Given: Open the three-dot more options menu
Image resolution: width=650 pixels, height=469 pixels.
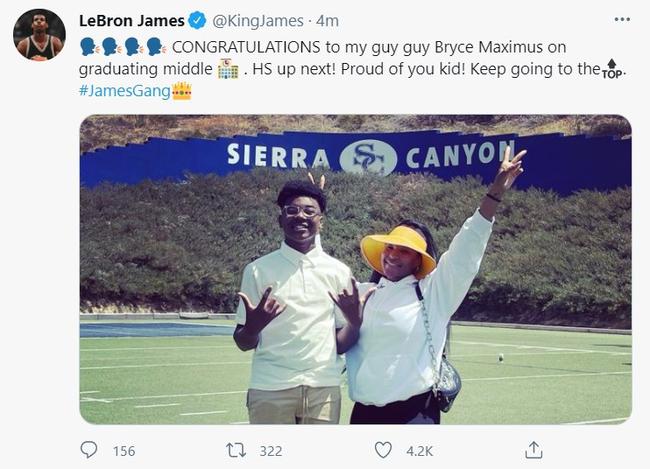Looking at the screenshot, I should pyautogui.click(x=622, y=20).
